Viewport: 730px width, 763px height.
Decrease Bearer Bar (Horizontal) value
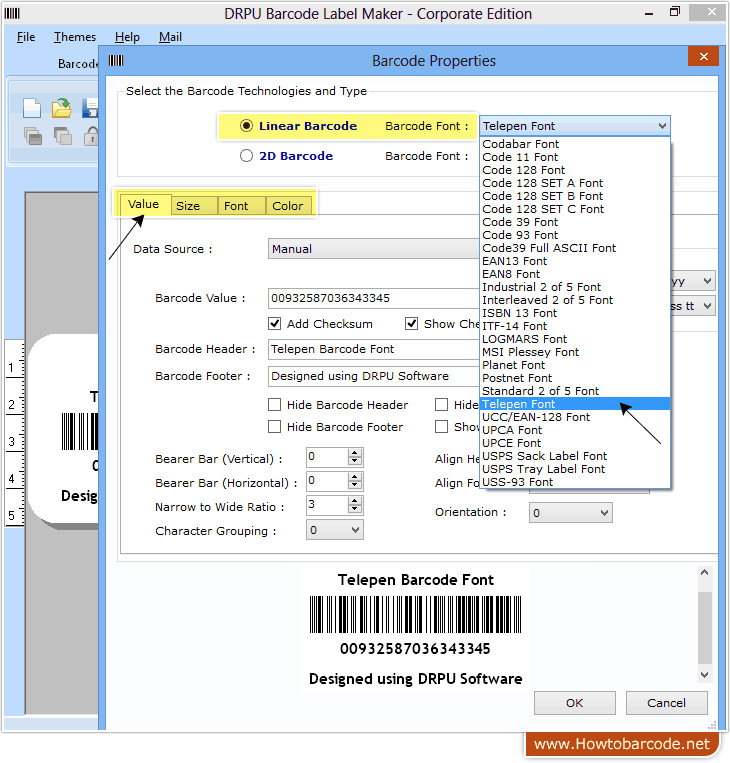[355, 485]
